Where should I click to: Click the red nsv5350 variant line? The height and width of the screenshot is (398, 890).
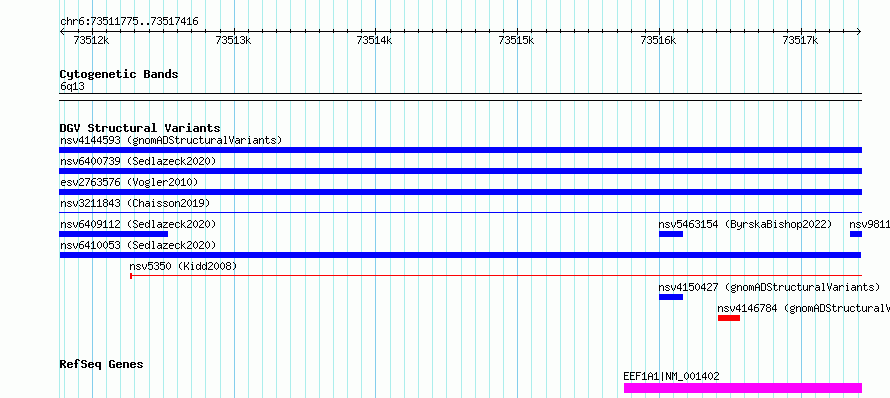click(496, 276)
